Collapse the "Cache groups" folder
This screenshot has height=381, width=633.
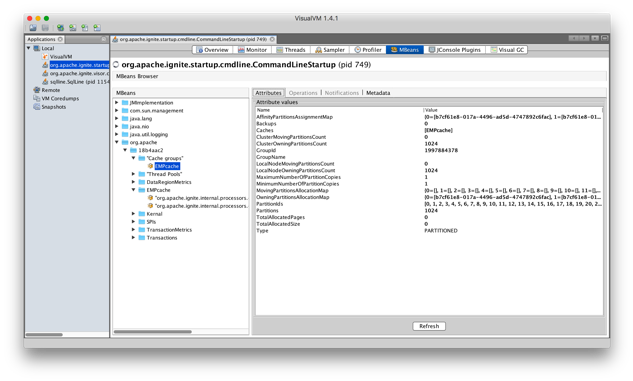click(133, 158)
